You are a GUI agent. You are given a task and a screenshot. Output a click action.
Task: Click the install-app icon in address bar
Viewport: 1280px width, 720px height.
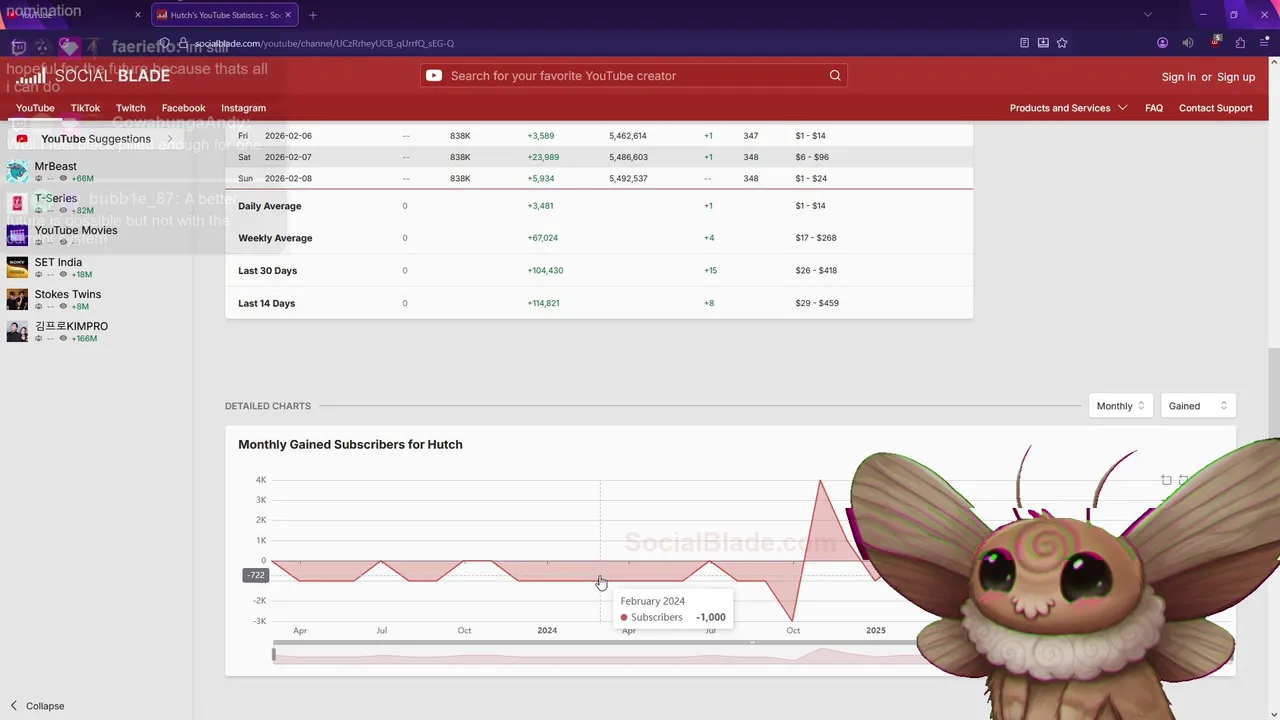1043,43
